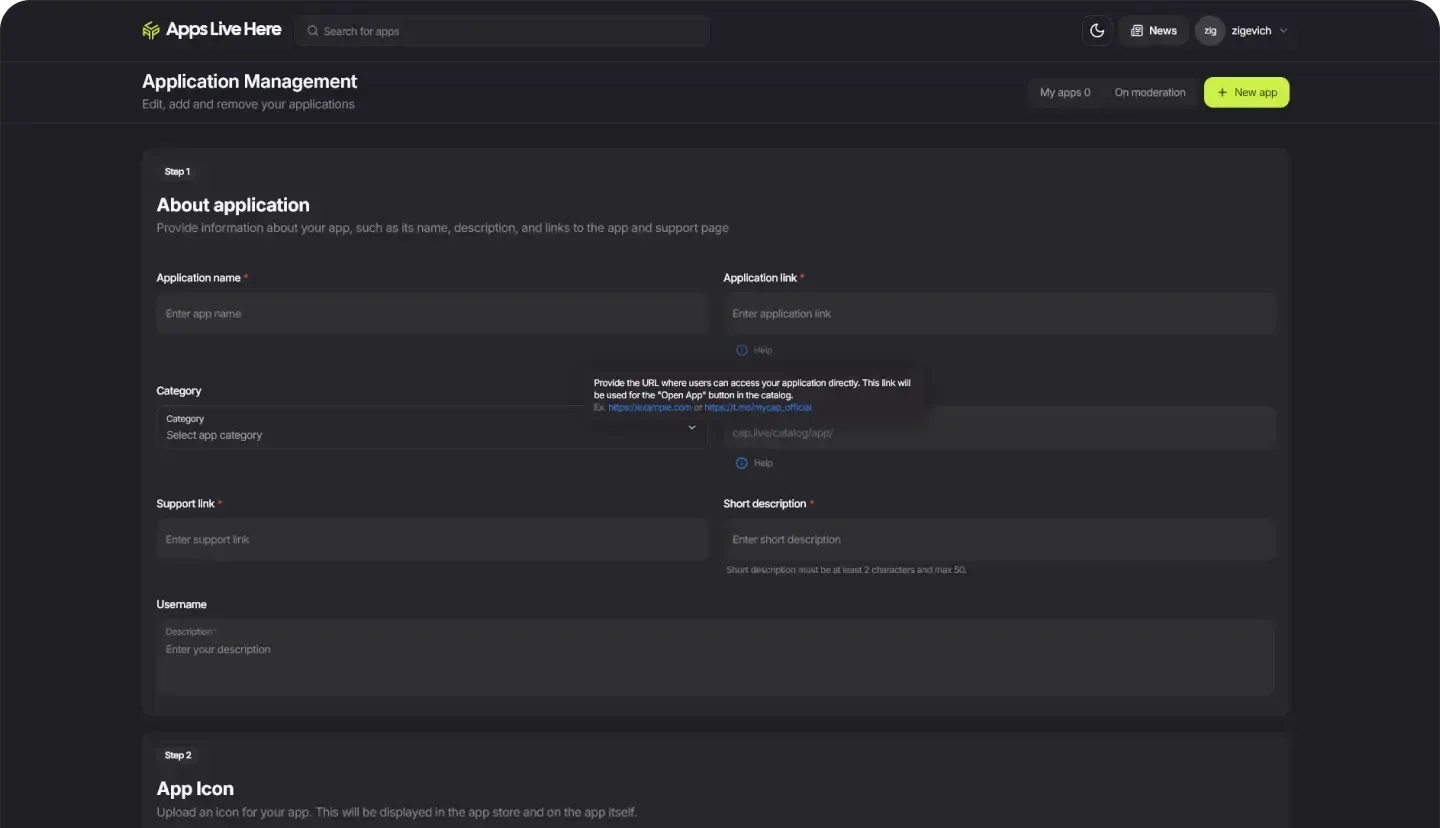Image resolution: width=1440 pixels, height=828 pixels.
Task: Click the Application link input field
Action: pos(998,314)
